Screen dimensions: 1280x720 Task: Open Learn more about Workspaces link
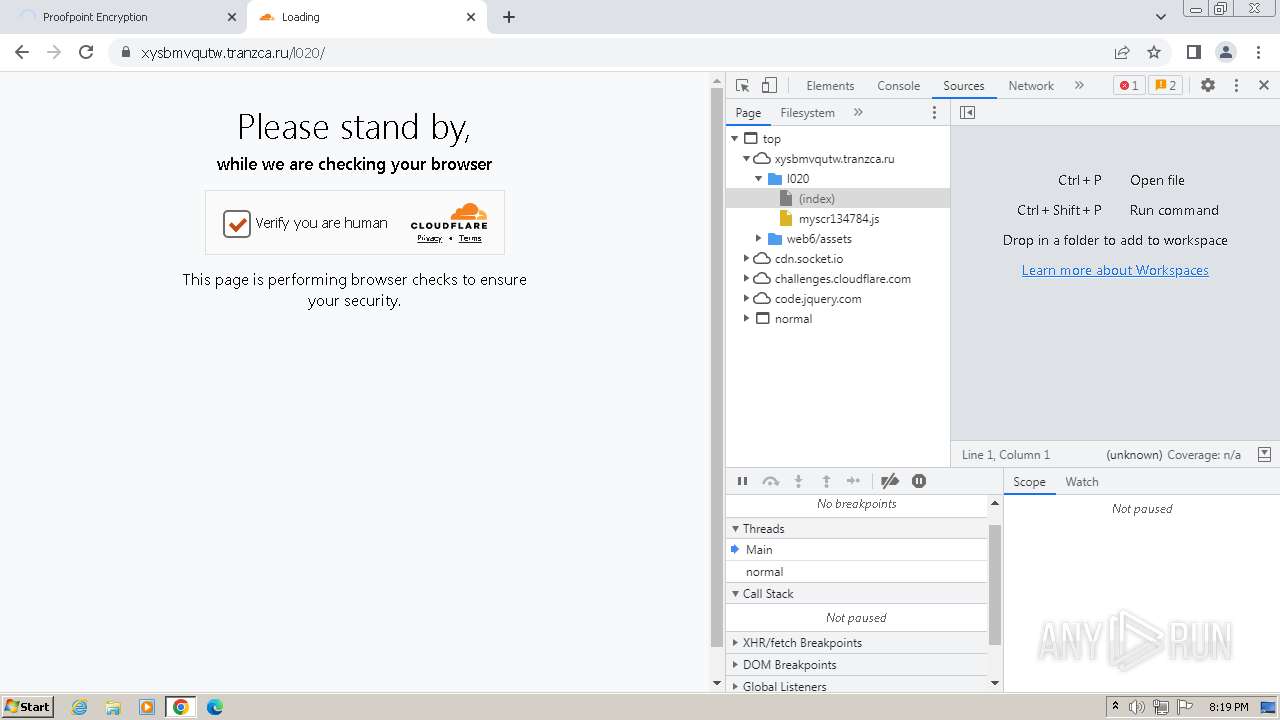click(x=1115, y=270)
